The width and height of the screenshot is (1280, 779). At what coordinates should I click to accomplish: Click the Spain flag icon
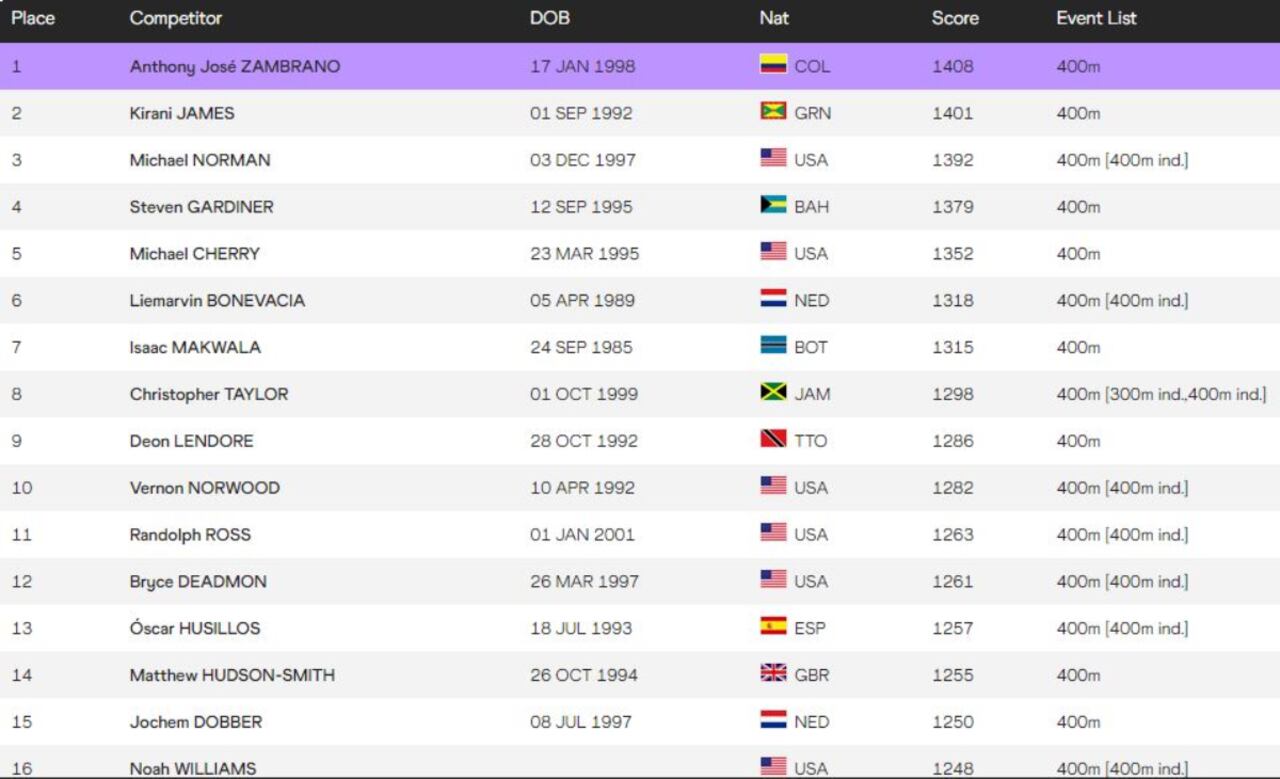(x=773, y=627)
